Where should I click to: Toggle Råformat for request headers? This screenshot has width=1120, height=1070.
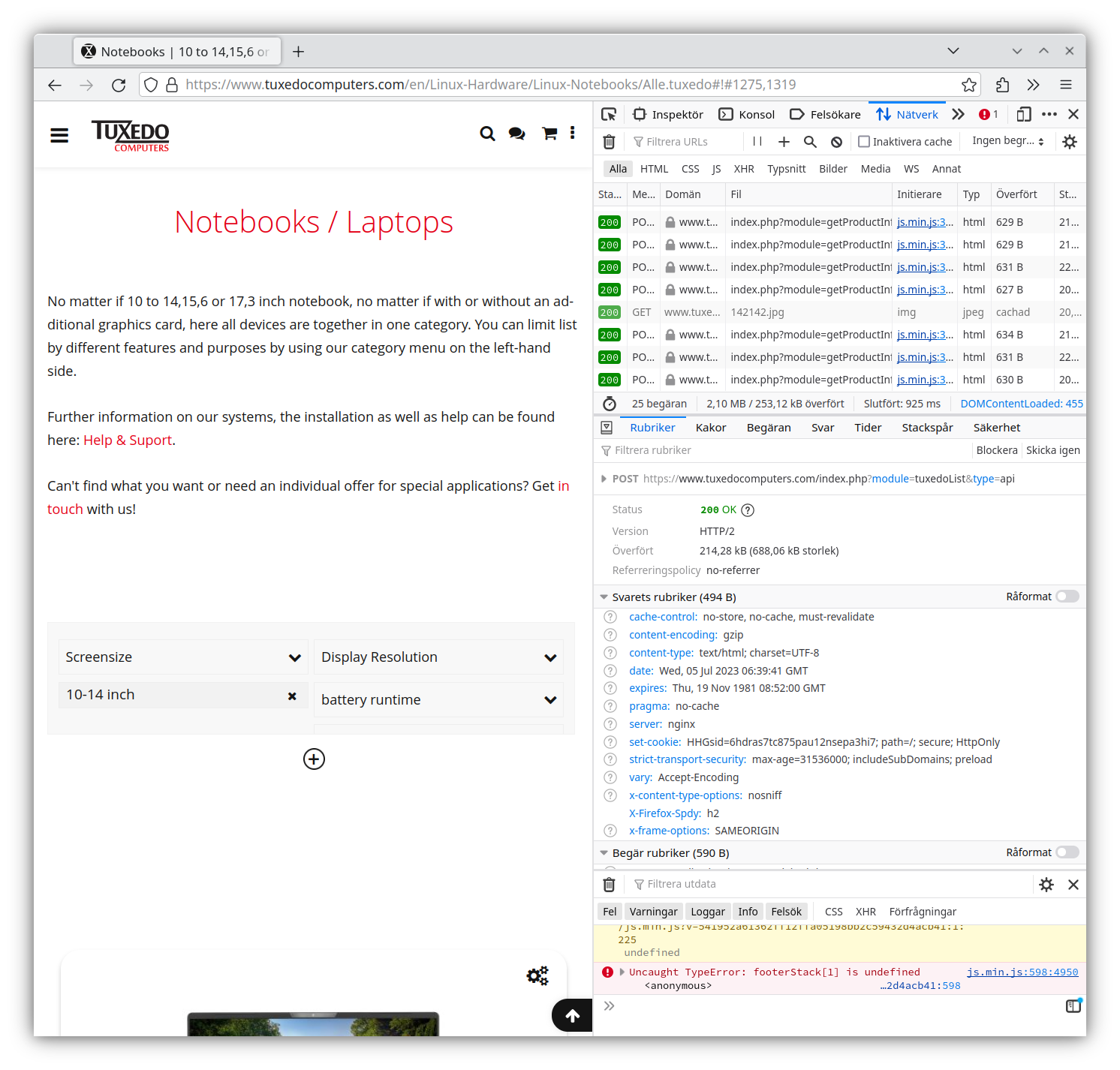pos(1067,852)
